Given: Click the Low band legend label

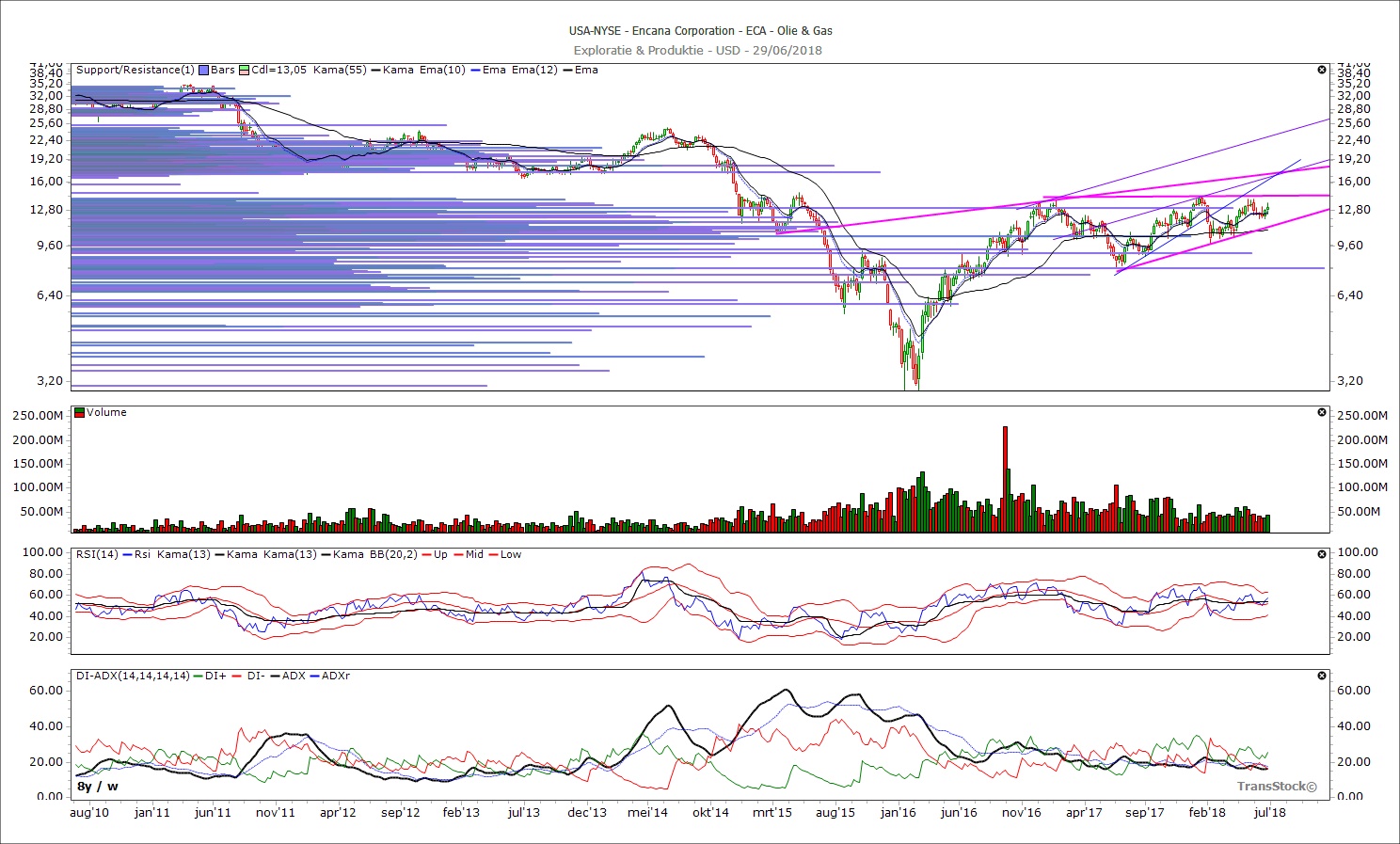Looking at the screenshot, I should point(510,554).
